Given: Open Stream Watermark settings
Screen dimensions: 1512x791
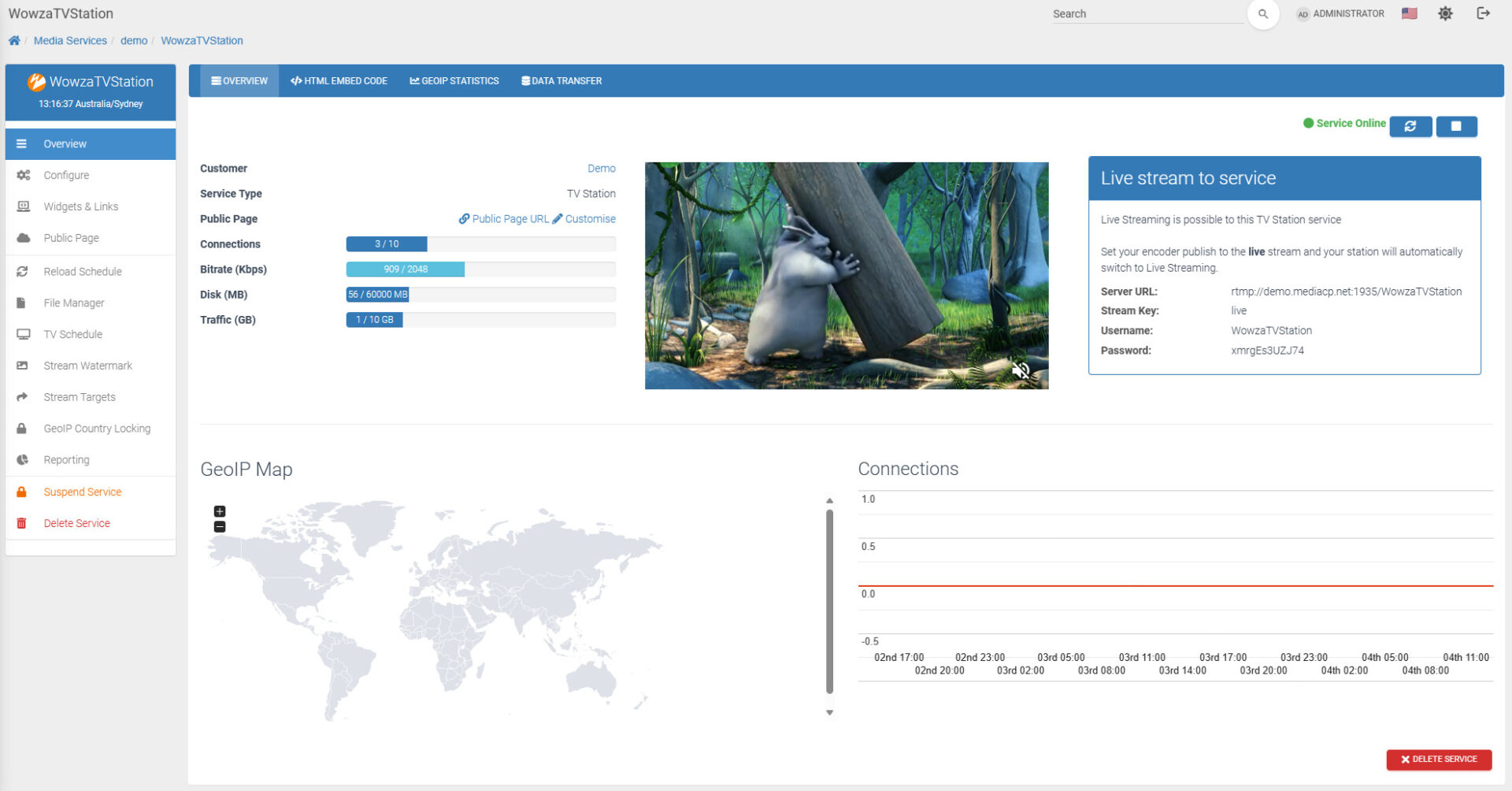Looking at the screenshot, I should tap(91, 366).
